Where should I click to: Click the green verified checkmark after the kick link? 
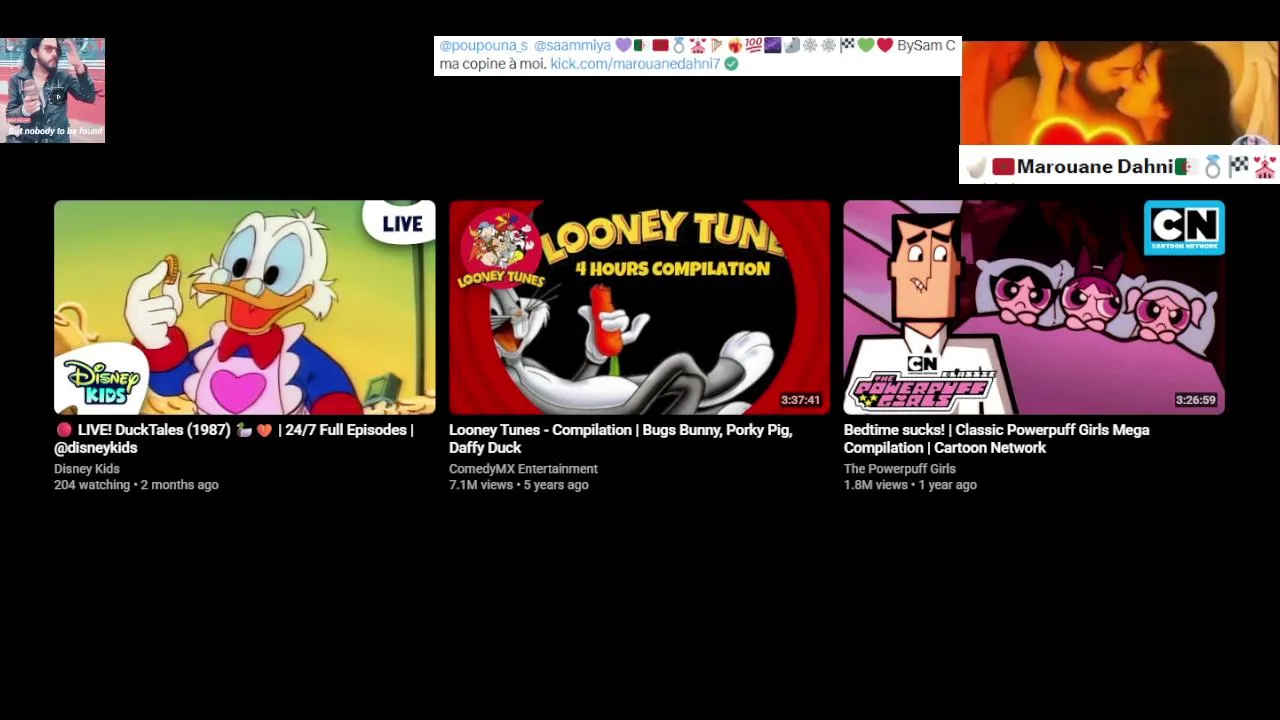point(731,64)
